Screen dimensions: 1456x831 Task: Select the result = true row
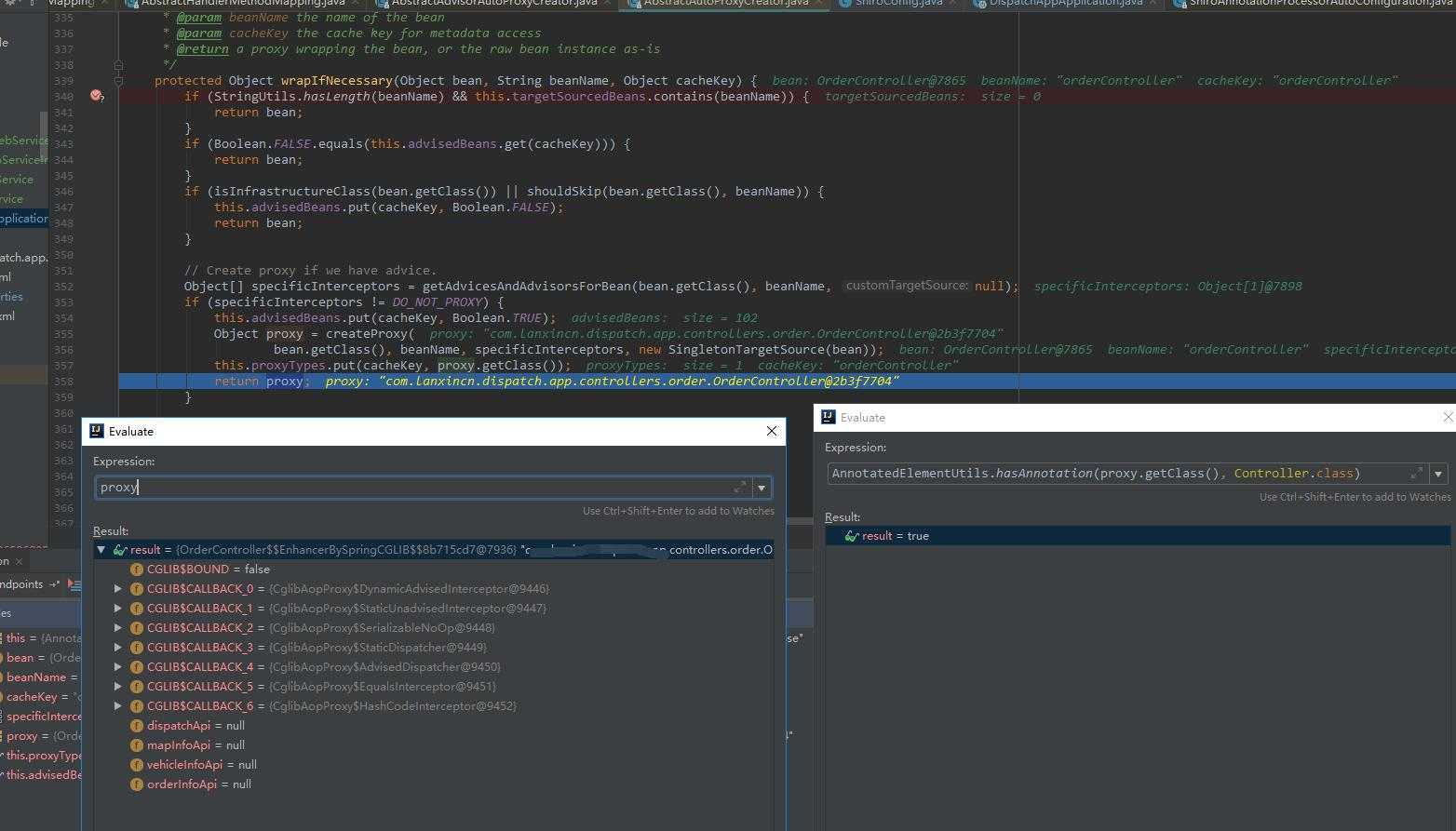1139,536
